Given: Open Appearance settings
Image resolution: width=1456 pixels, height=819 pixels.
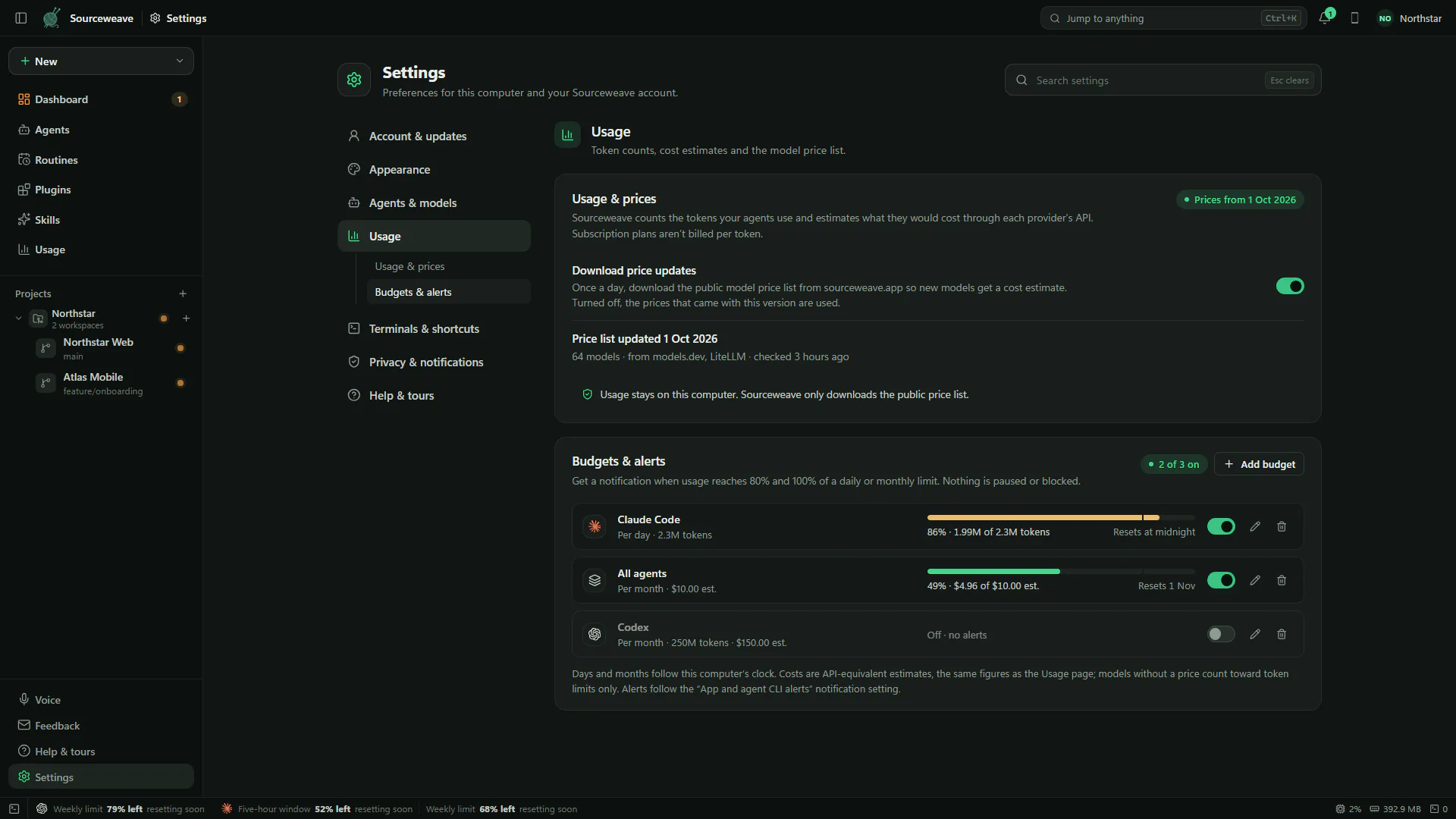Looking at the screenshot, I should click(x=434, y=170).
